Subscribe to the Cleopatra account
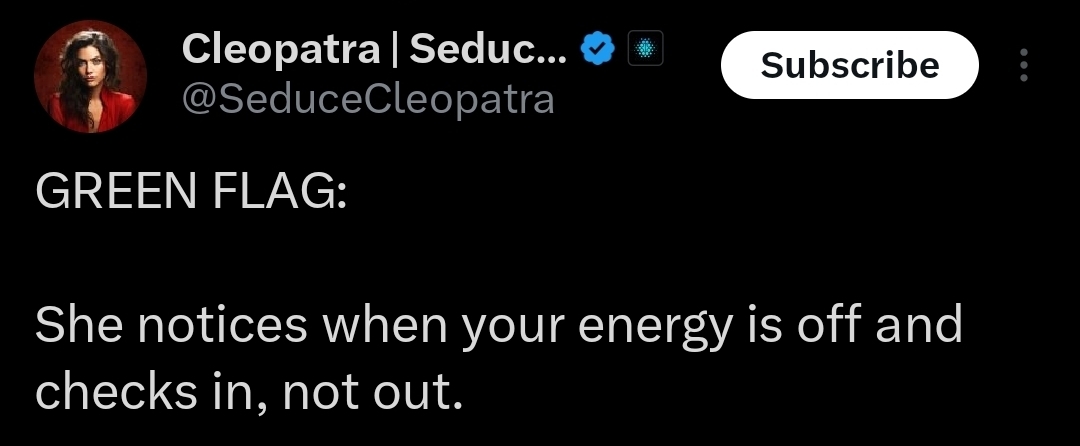The image size is (1080, 446). tap(849, 65)
